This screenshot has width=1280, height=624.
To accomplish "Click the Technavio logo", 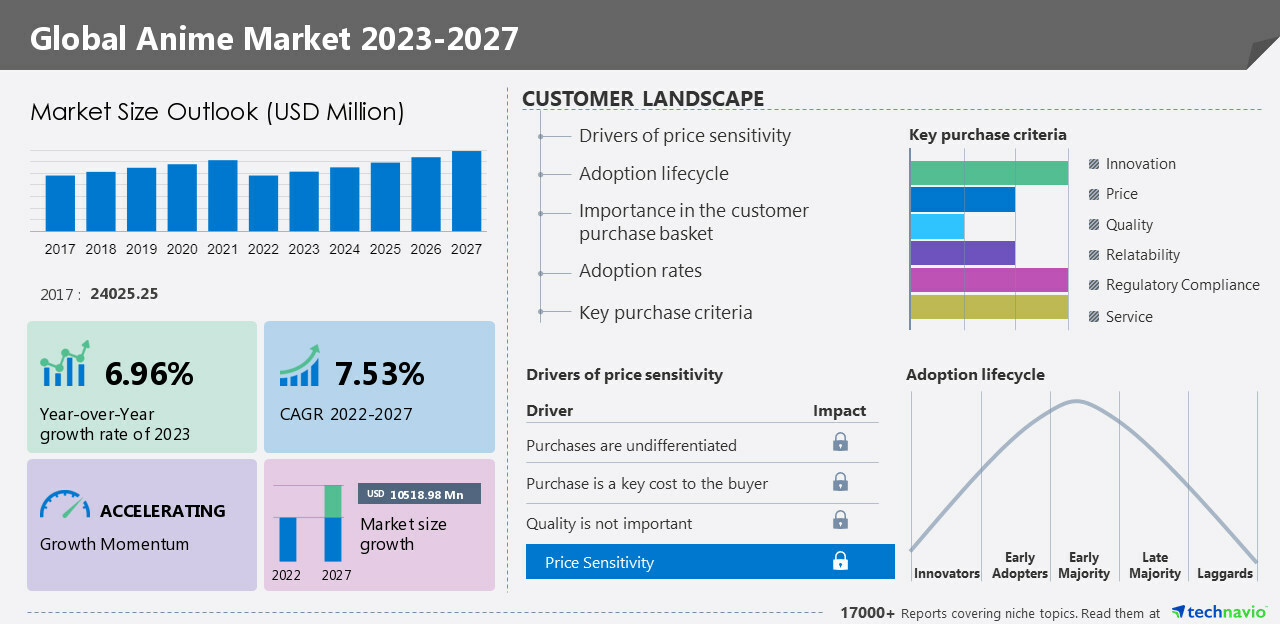I will coord(1220,612).
